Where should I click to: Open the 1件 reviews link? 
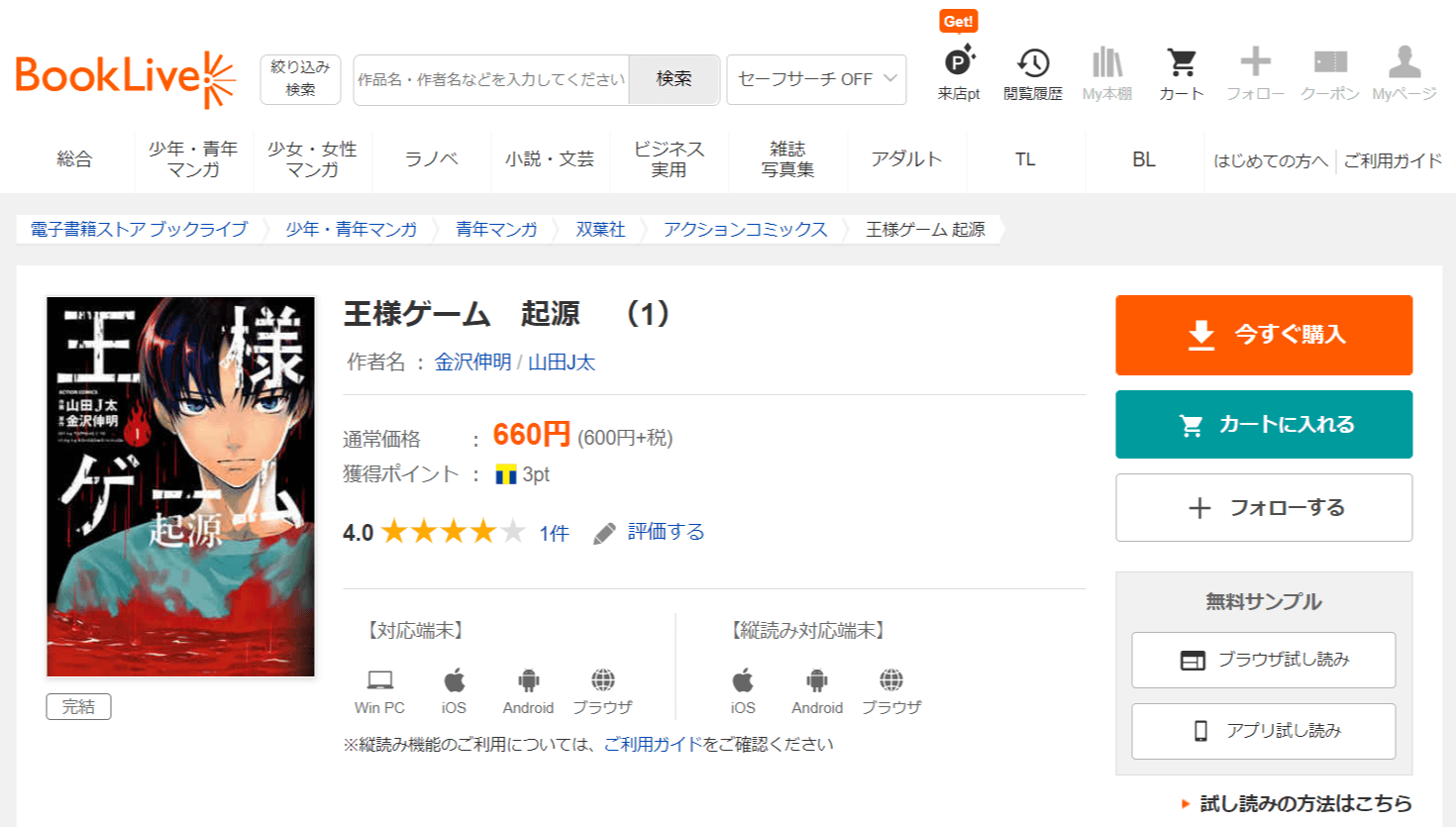pos(554,534)
